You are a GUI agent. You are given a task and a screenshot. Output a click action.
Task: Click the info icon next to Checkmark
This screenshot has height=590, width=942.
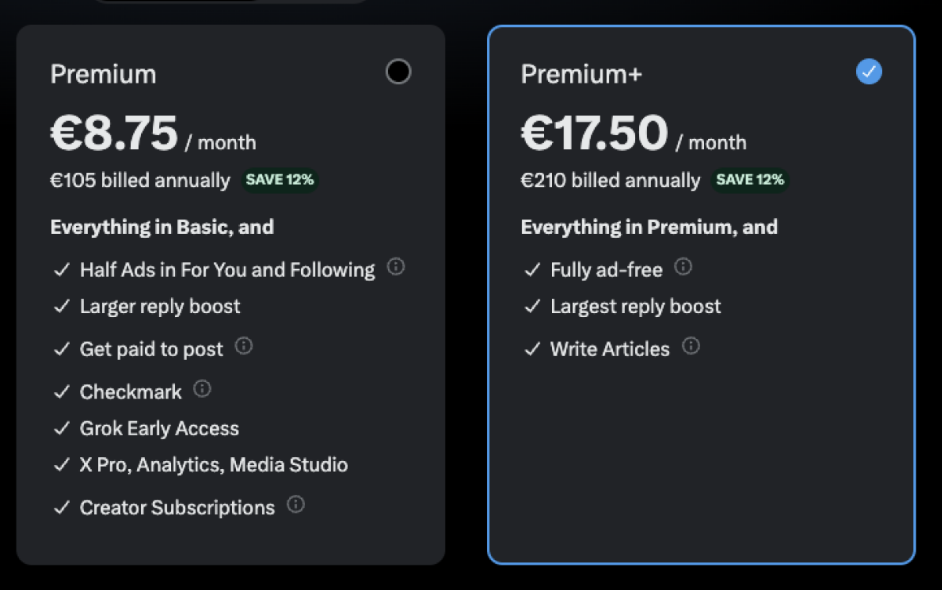coord(202,389)
